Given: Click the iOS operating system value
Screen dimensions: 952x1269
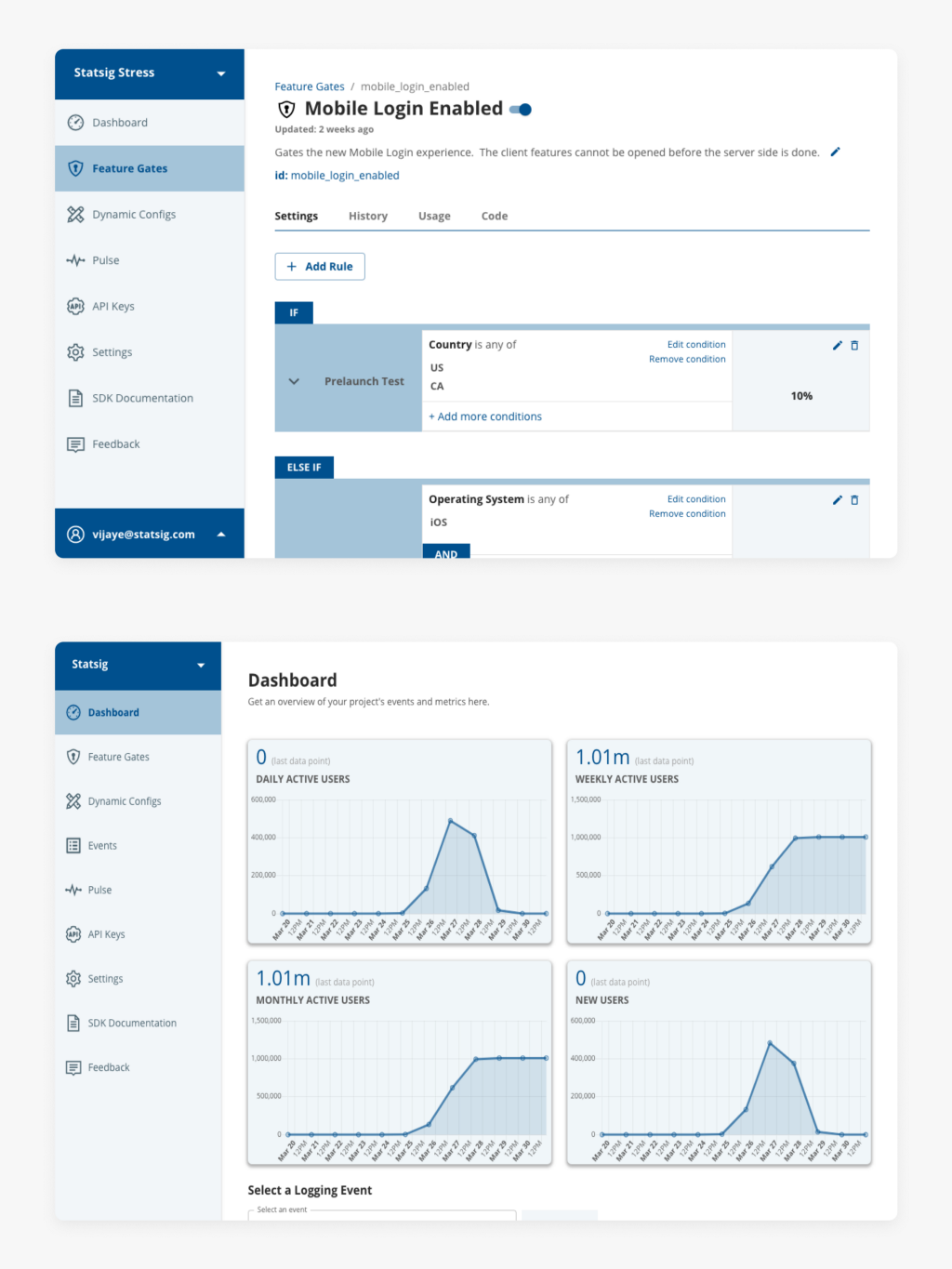Looking at the screenshot, I should pos(439,522).
